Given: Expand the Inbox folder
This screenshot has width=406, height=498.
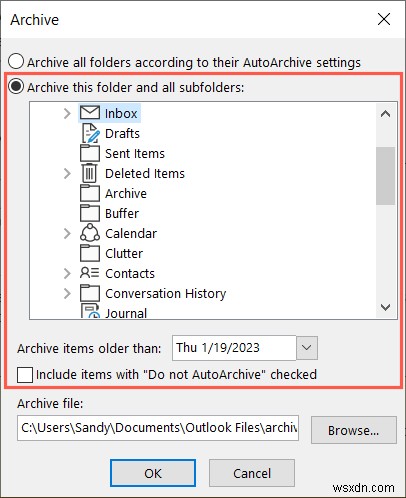Looking at the screenshot, I should pos(67,113).
